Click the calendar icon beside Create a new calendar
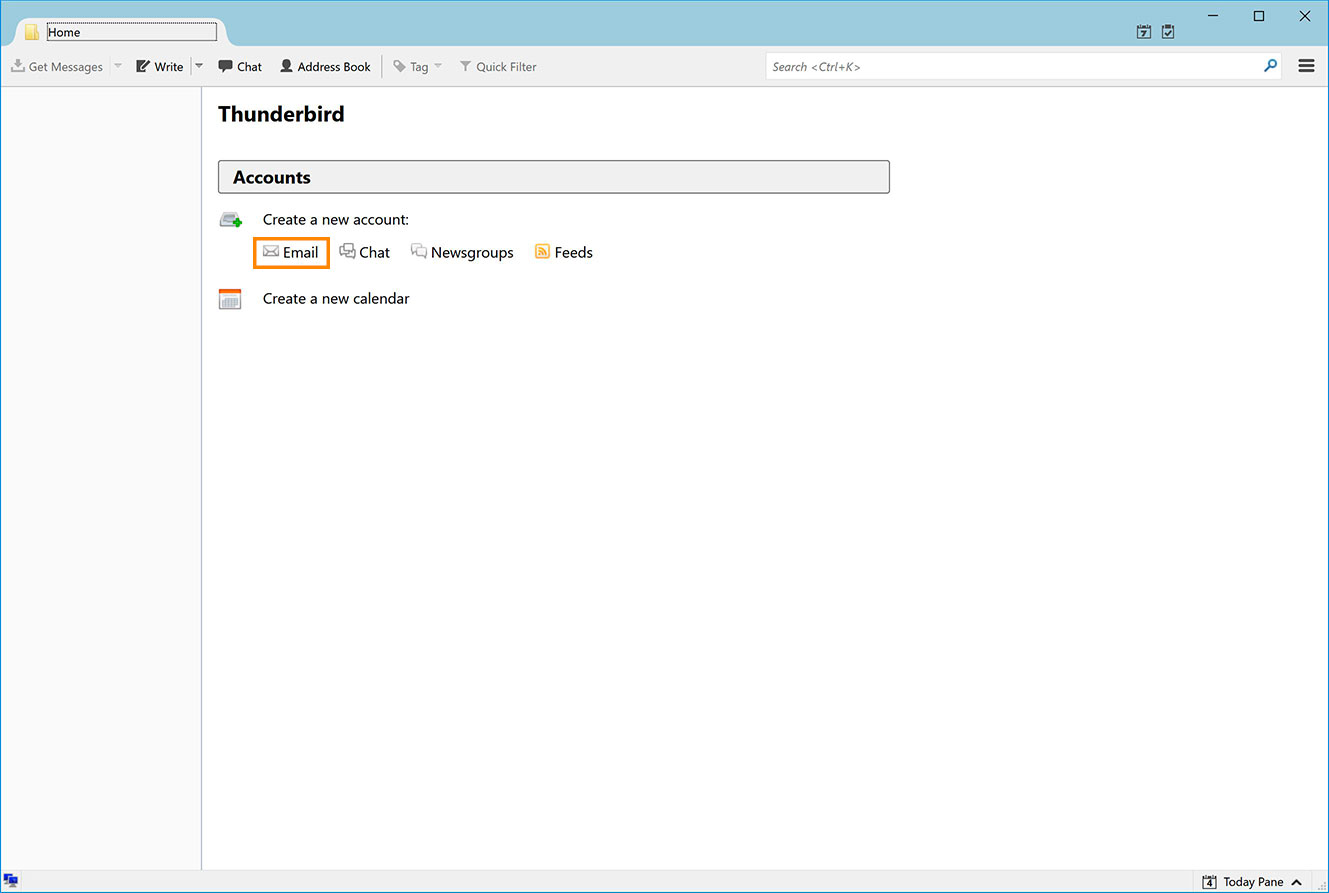Screen dimensions: 1329x893 pos(230,298)
